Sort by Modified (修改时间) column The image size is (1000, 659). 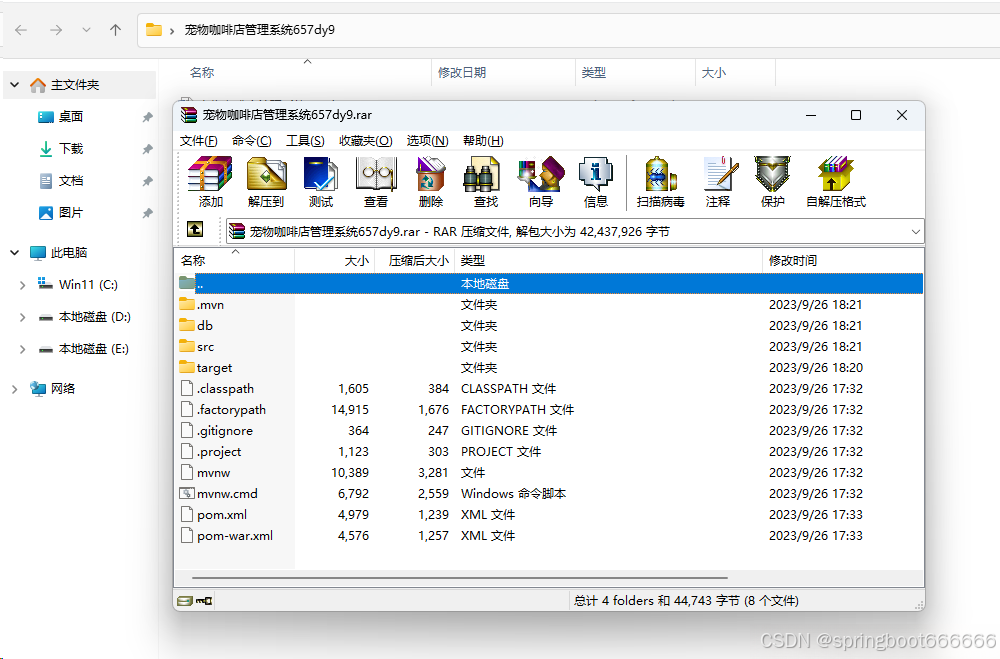(842, 260)
